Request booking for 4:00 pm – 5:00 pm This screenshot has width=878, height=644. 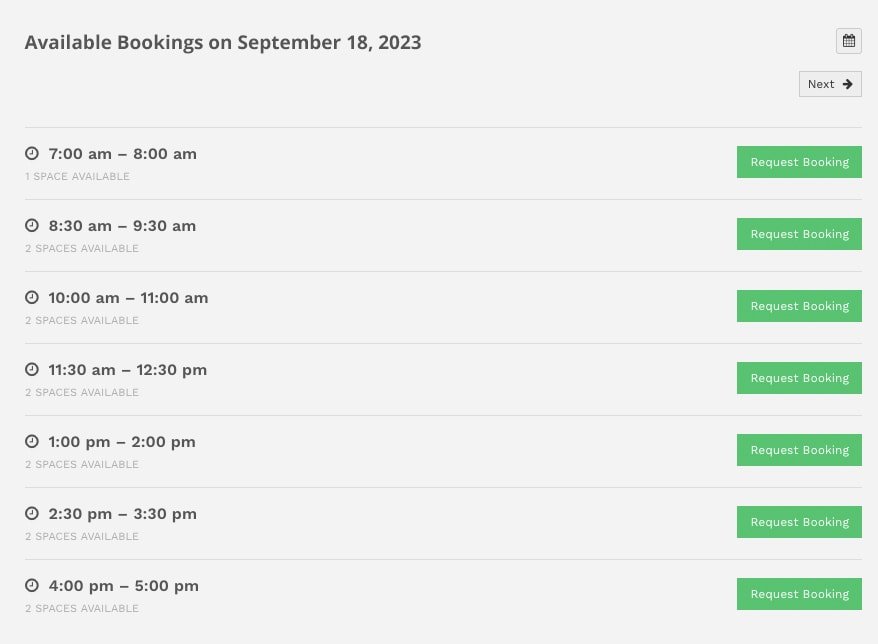click(799, 594)
